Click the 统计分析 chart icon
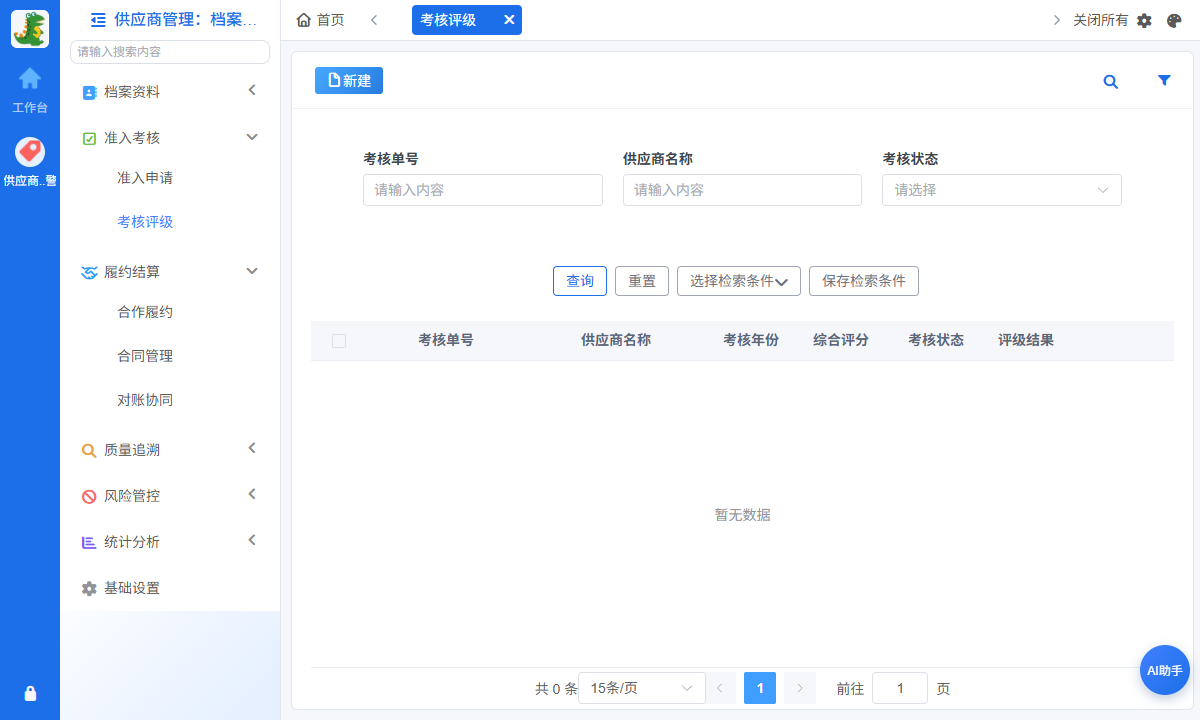The height and width of the screenshot is (720, 1200). [x=89, y=542]
